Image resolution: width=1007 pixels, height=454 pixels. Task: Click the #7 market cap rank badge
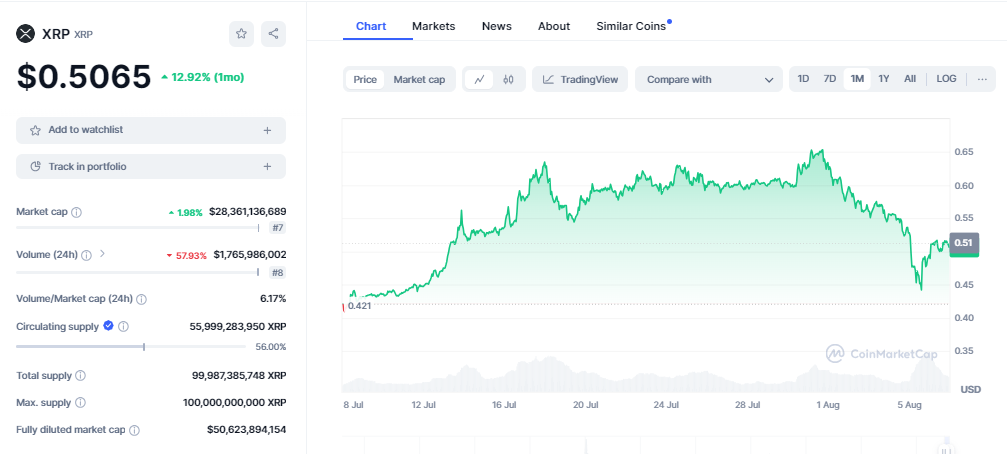tap(277, 228)
